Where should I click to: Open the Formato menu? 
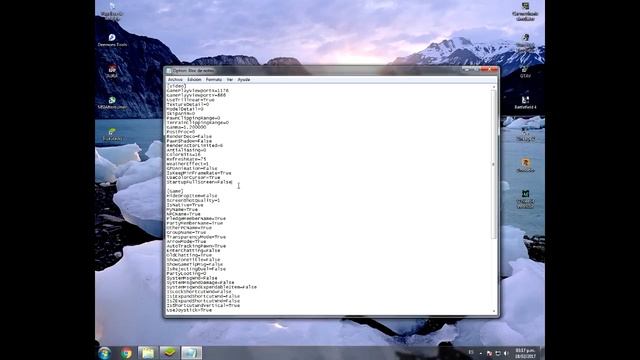[x=213, y=80]
